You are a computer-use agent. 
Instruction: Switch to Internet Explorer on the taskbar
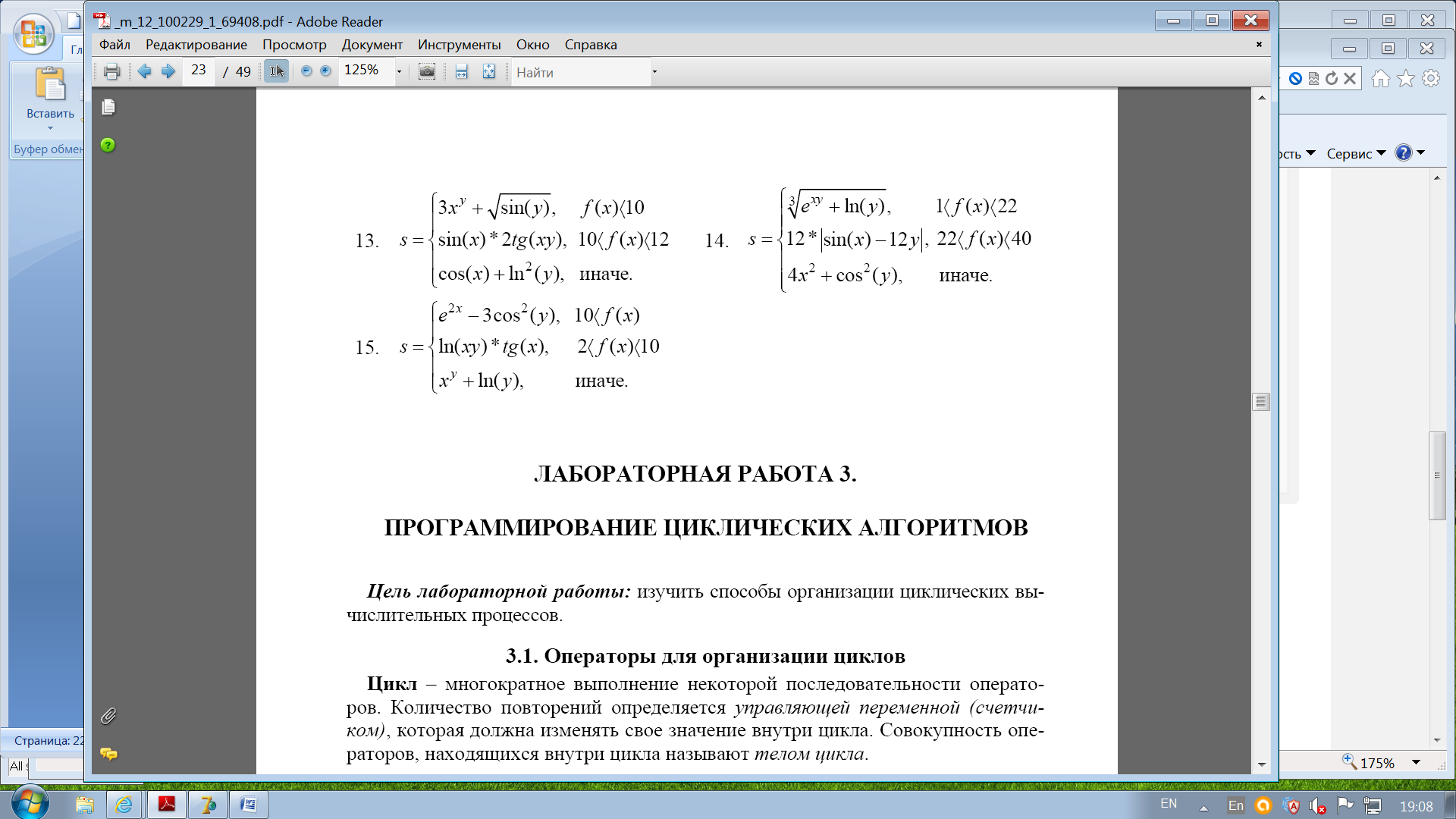point(124,805)
